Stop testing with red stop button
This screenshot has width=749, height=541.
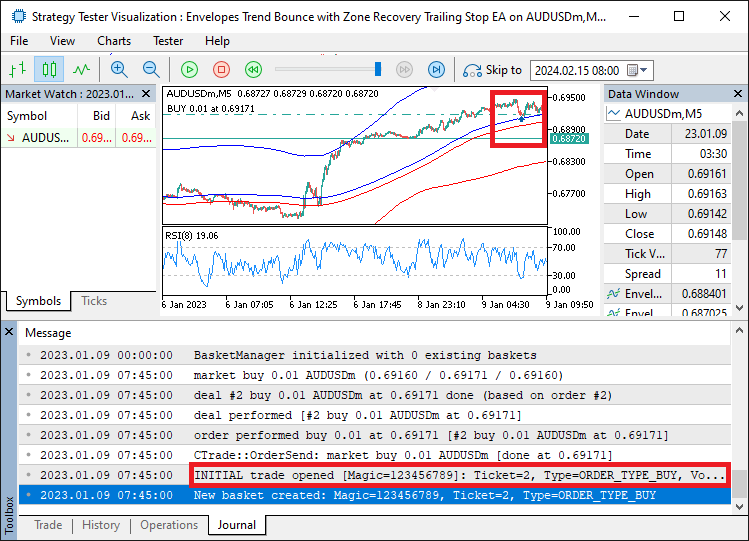221,70
